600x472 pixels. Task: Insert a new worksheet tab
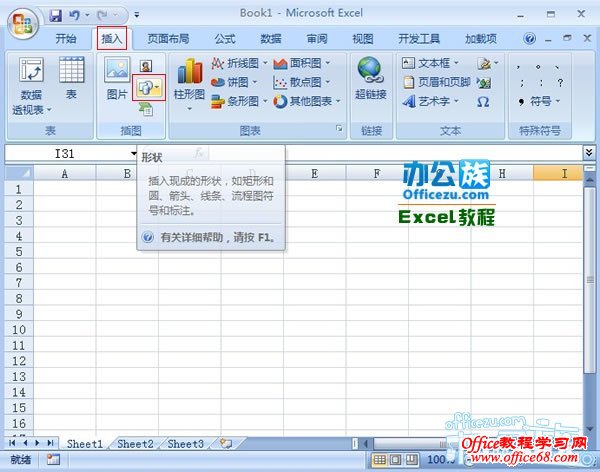pyautogui.click(x=226, y=444)
